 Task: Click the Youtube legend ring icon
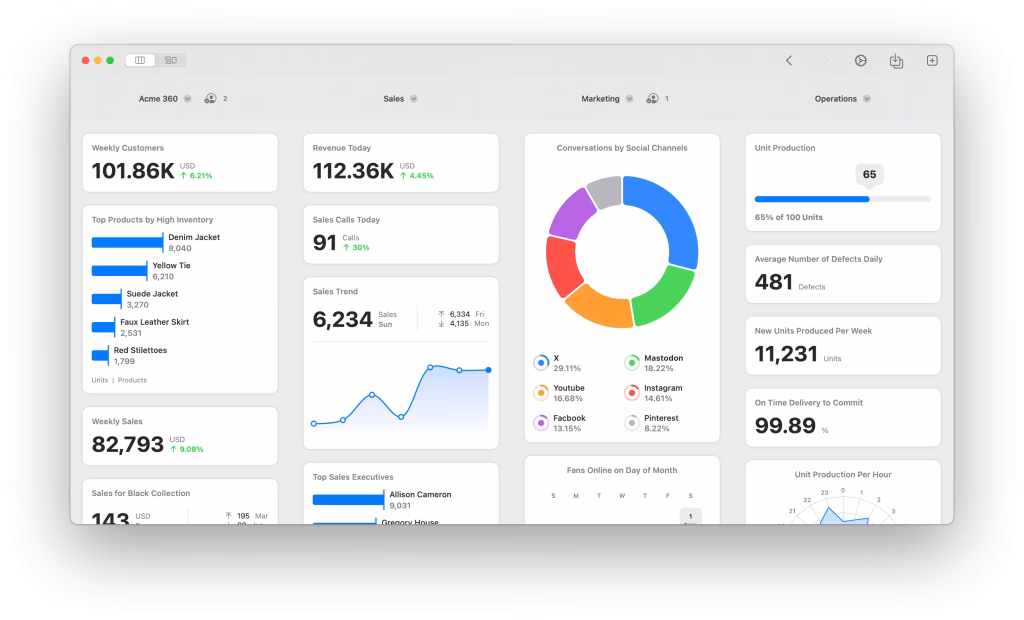tap(541, 393)
